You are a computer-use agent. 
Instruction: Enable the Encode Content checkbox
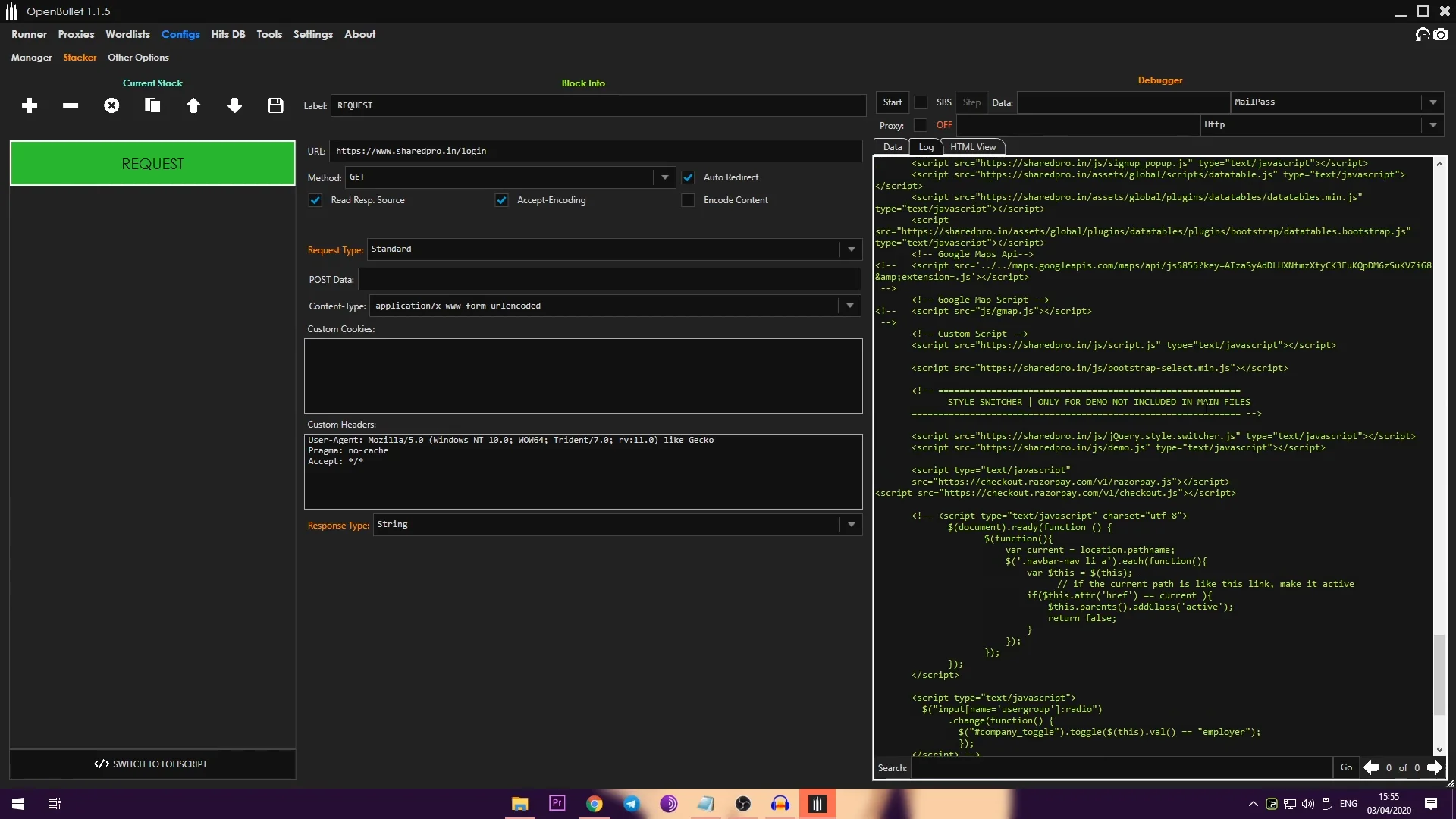pyautogui.click(x=689, y=200)
